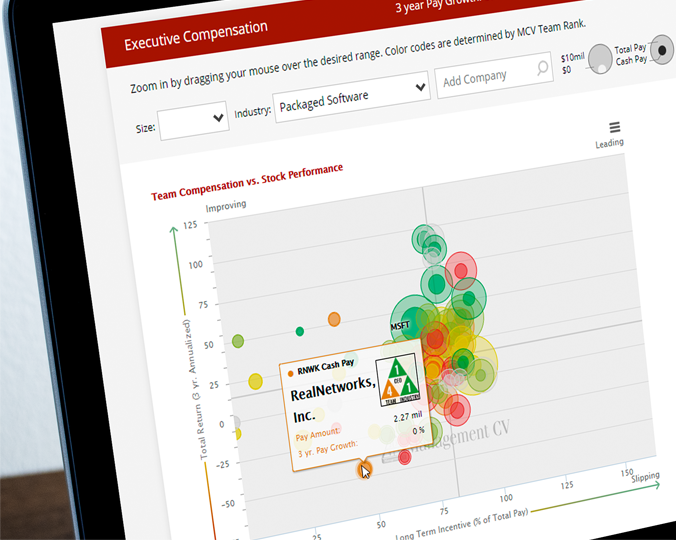Click the Team Compensation vs. Stock Performance title
The height and width of the screenshot is (540, 676).
(247, 182)
